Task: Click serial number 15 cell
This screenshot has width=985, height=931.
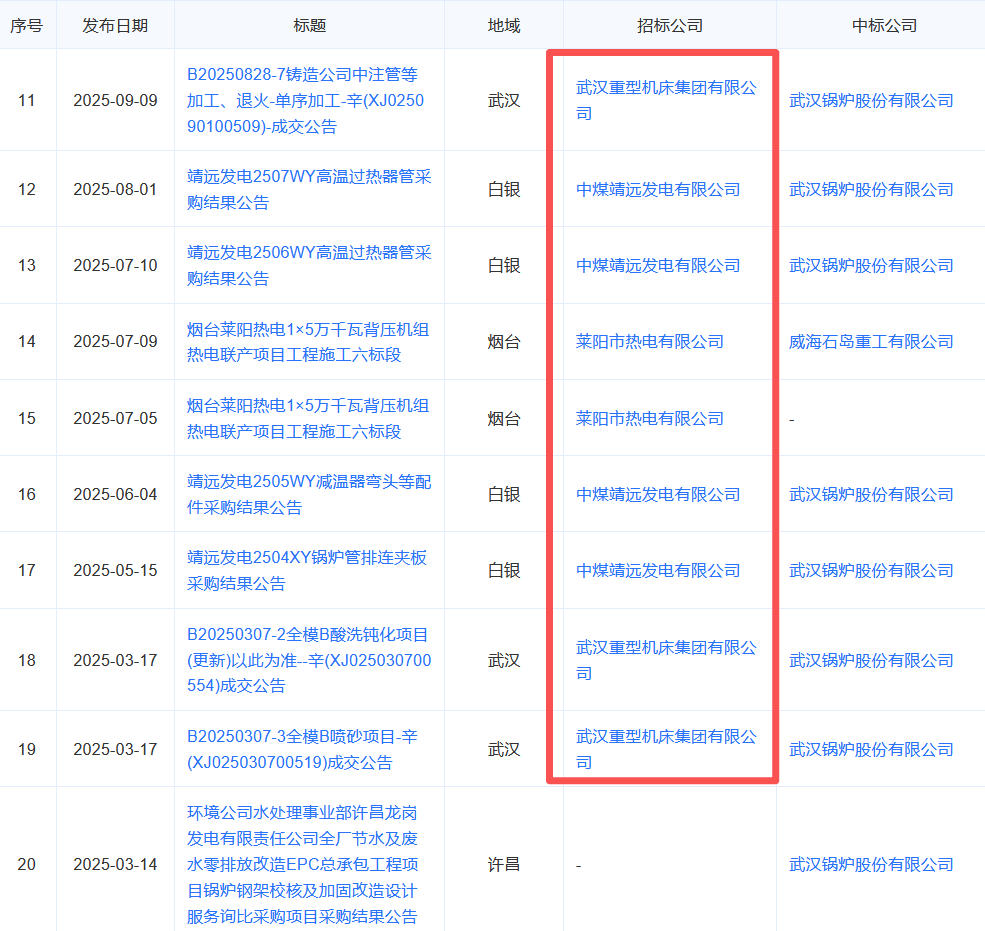Action: tap(26, 418)
